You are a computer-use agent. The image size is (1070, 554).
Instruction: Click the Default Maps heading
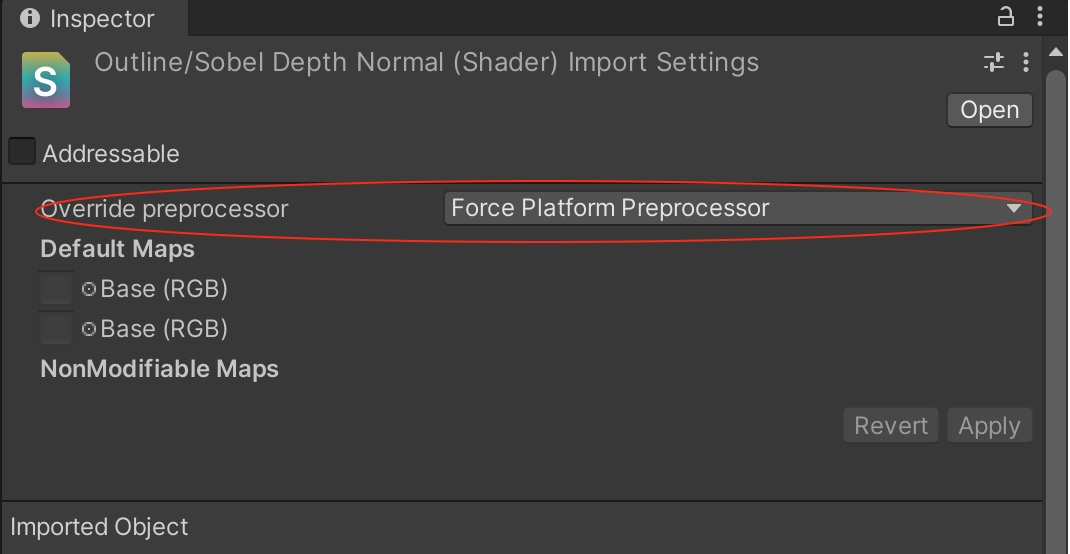117,248
